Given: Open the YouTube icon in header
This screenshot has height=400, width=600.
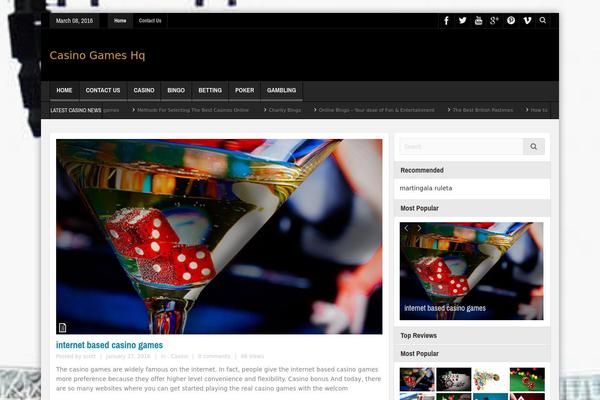Looking at the screenshot, I should click(478, 21).
